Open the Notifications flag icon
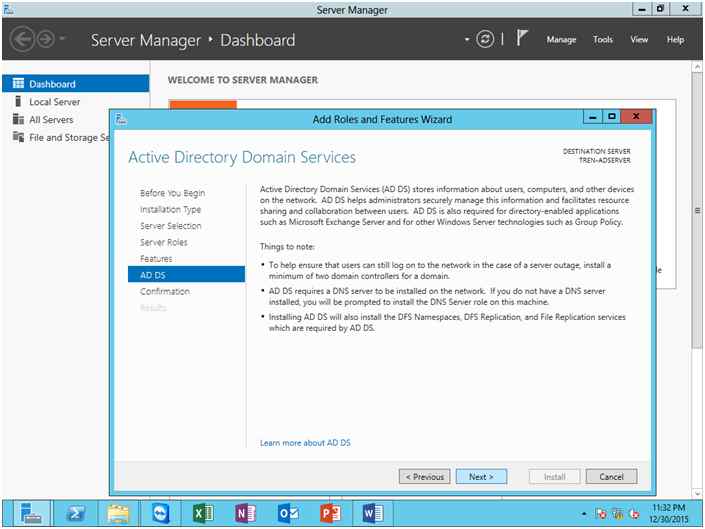The width and height of the screenshot is (705, 529). (521, 38)
